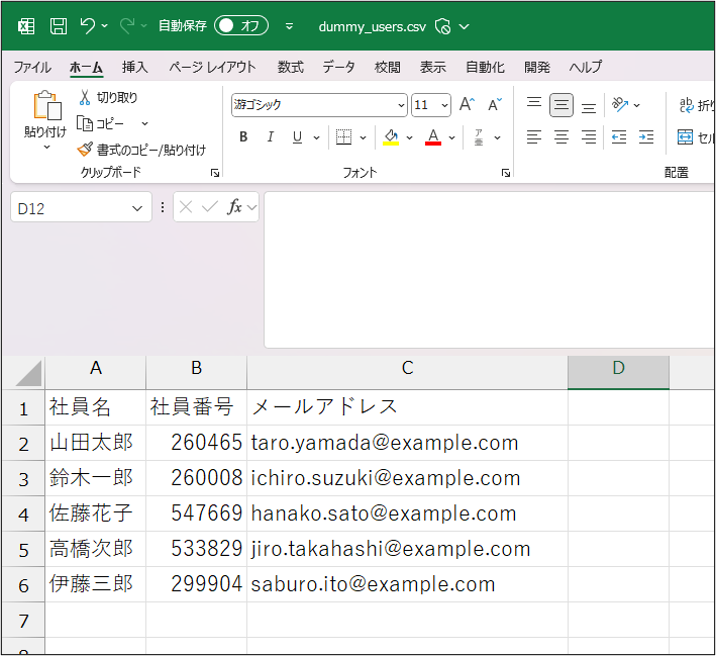Expand the Name Box dropdown arrow
716x656 pixels.
(137, 209)
